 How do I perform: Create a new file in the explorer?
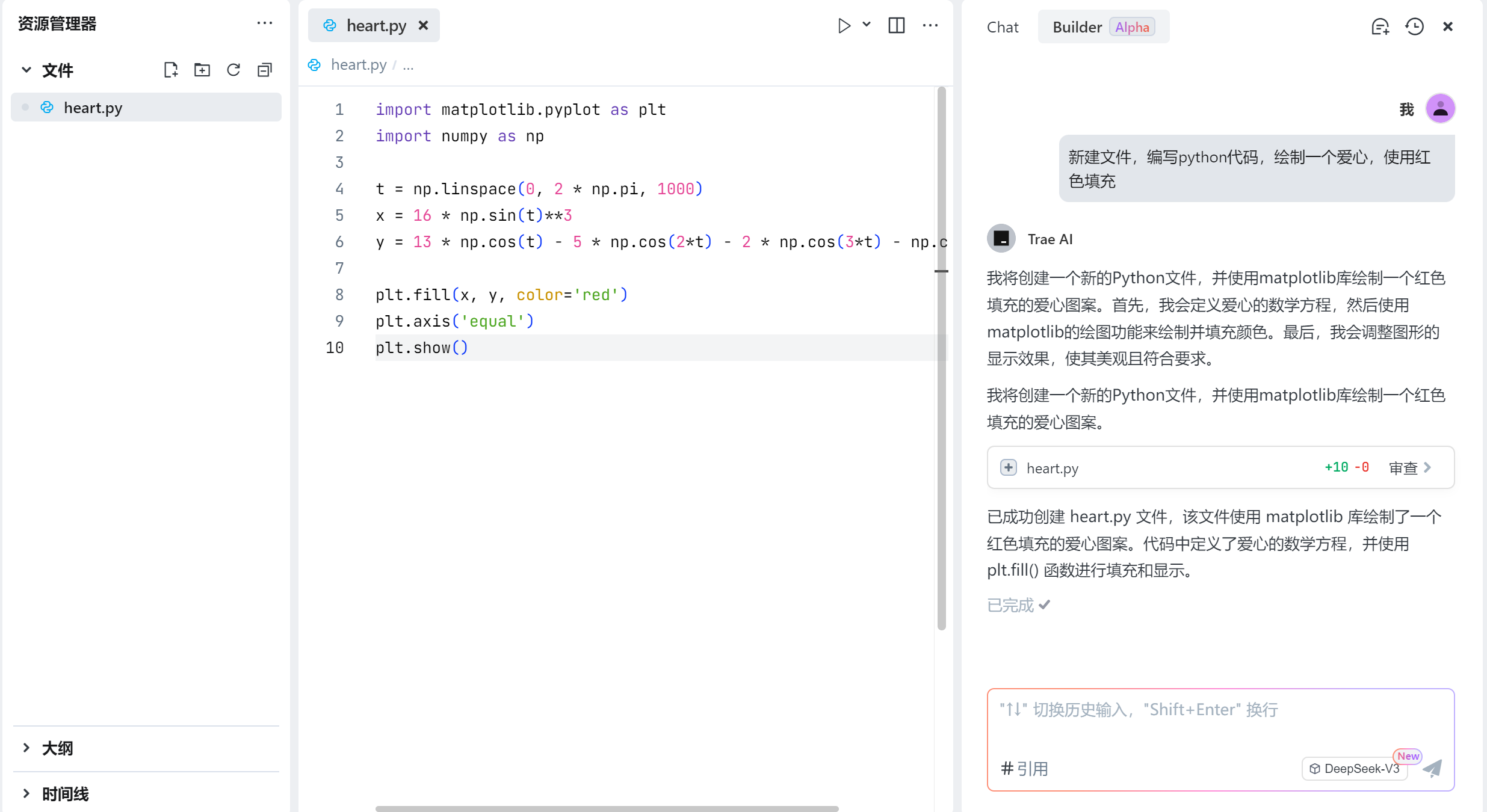170,69
